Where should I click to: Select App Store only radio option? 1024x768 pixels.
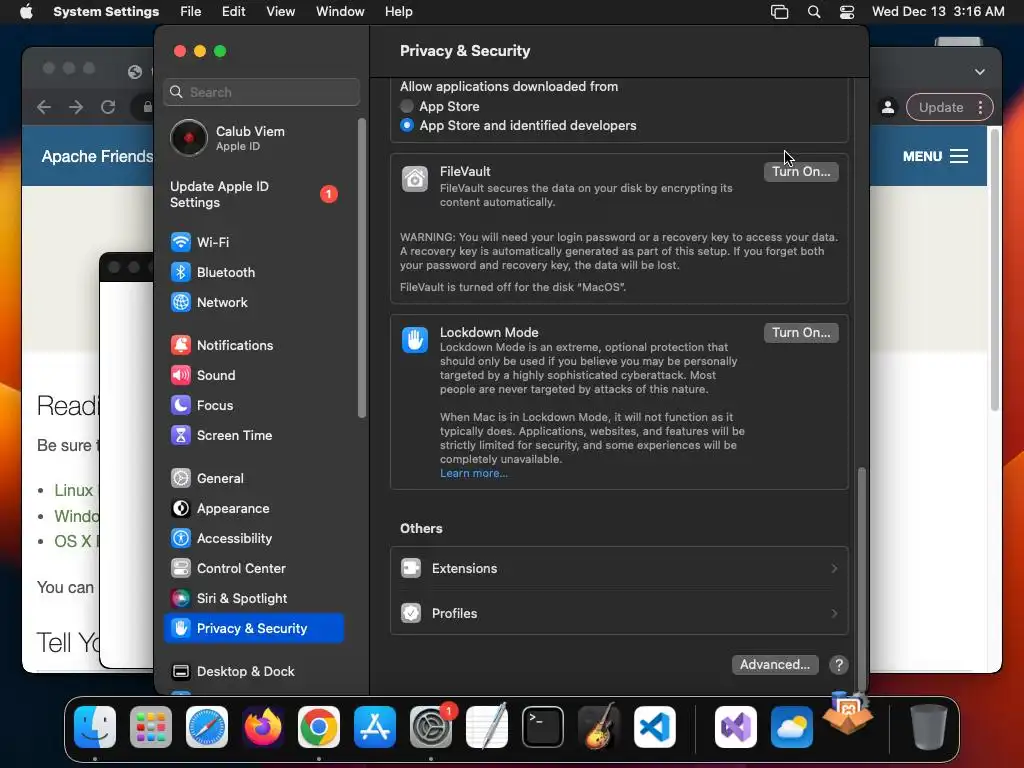(x=407, y=106)
